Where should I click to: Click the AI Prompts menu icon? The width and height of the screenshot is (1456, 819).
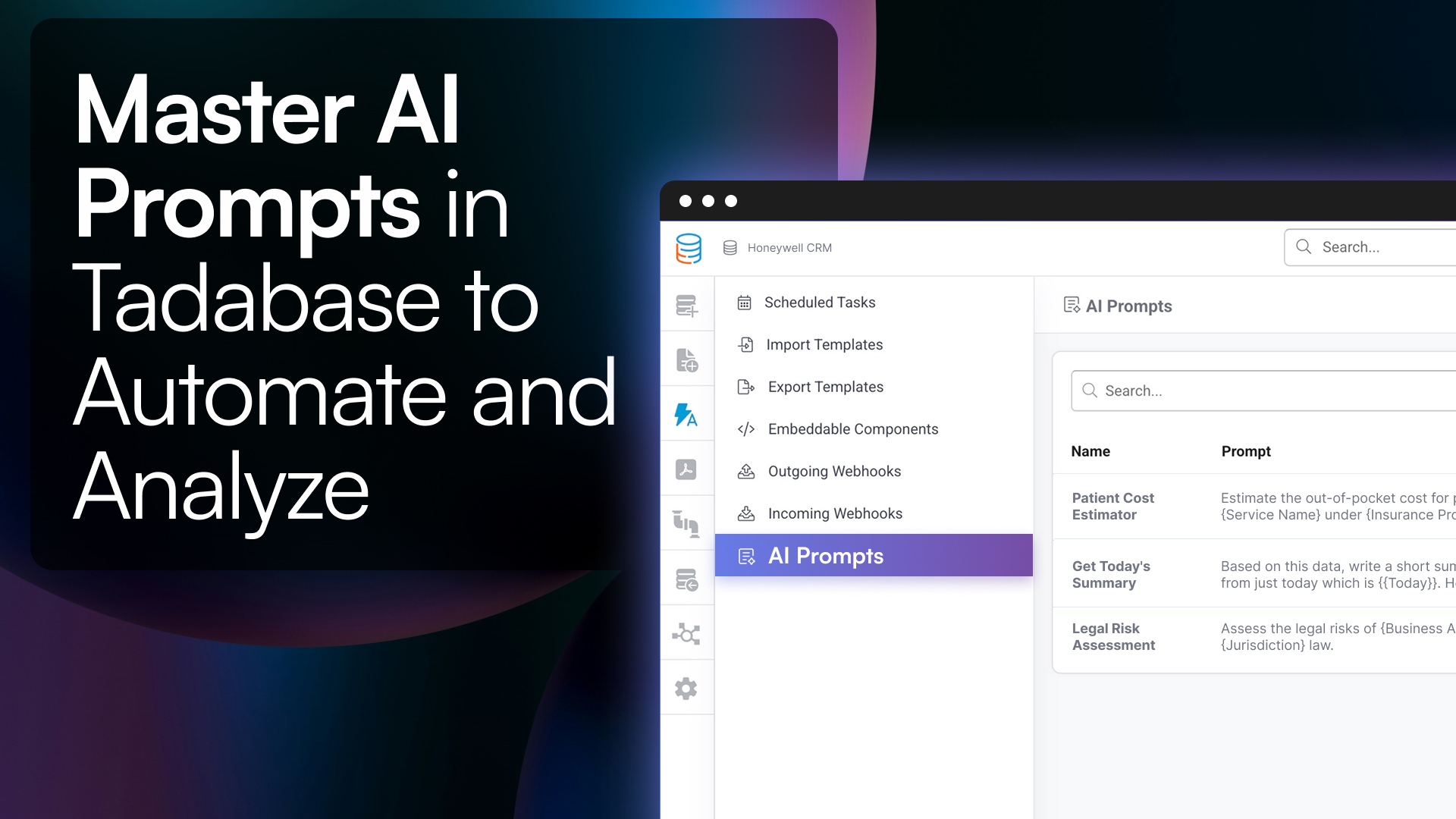[x=747, y=557]
